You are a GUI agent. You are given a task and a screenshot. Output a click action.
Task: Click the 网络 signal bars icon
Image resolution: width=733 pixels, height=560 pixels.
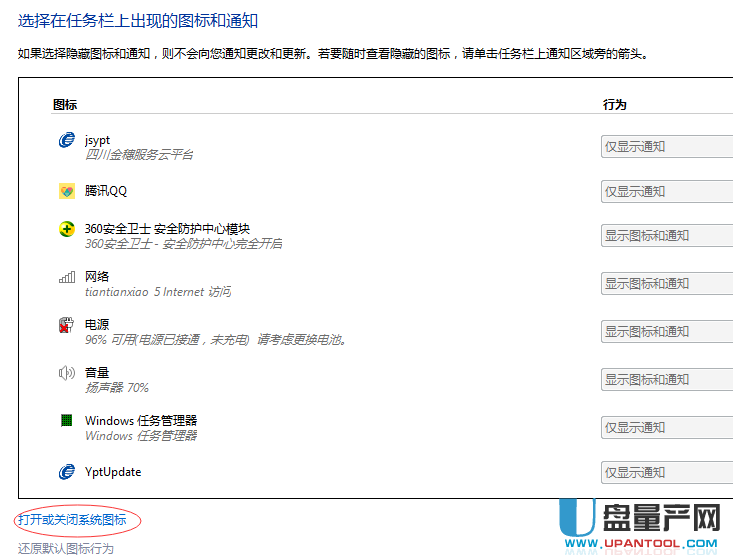tap(67, 277)
